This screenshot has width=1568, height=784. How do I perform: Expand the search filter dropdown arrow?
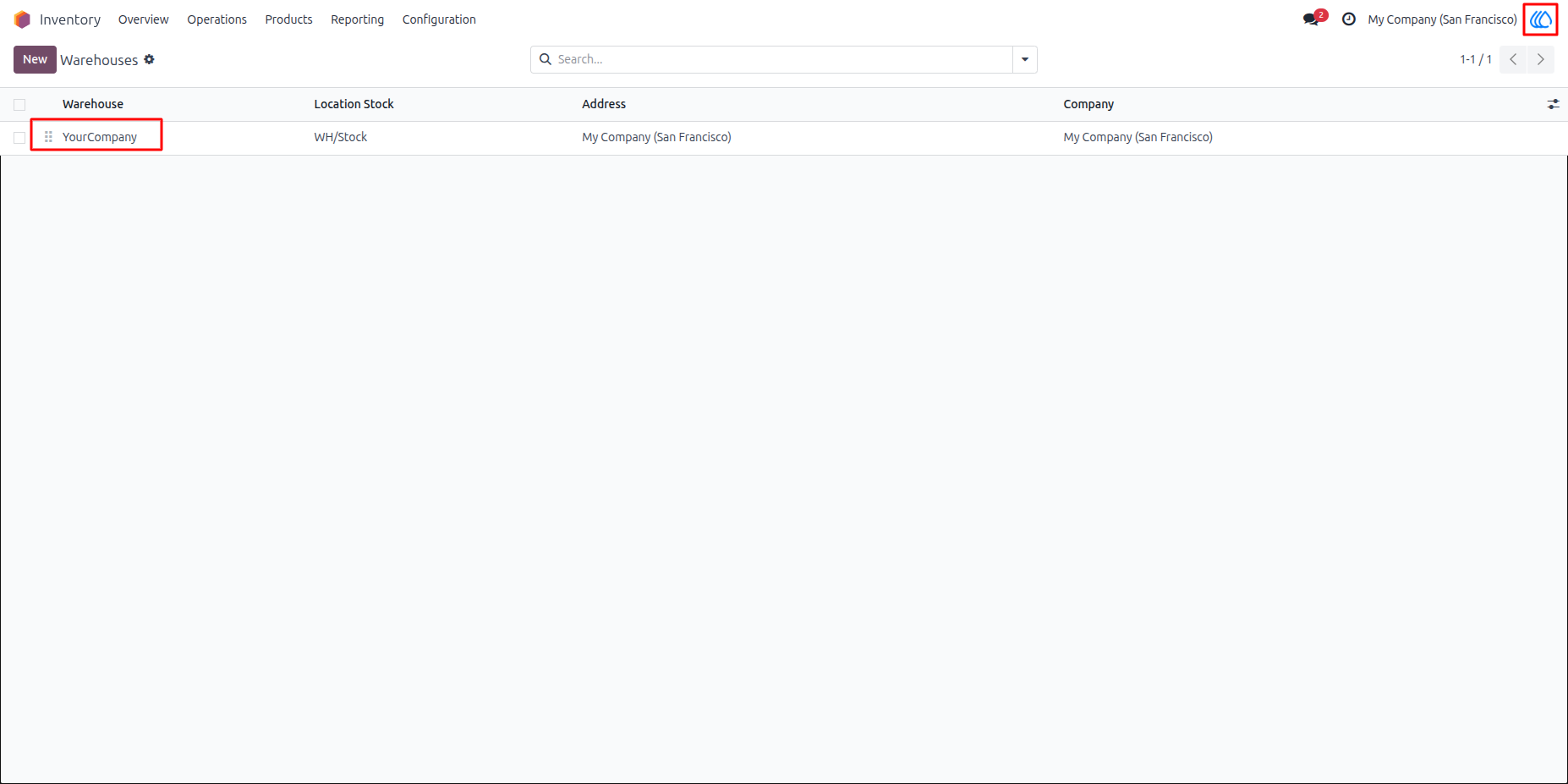tap(1025, 59)
